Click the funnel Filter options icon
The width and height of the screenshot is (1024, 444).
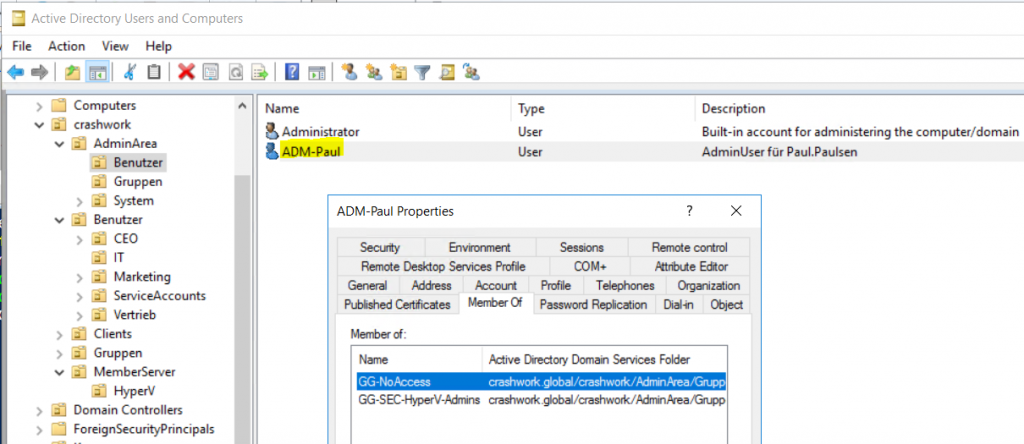422,72
